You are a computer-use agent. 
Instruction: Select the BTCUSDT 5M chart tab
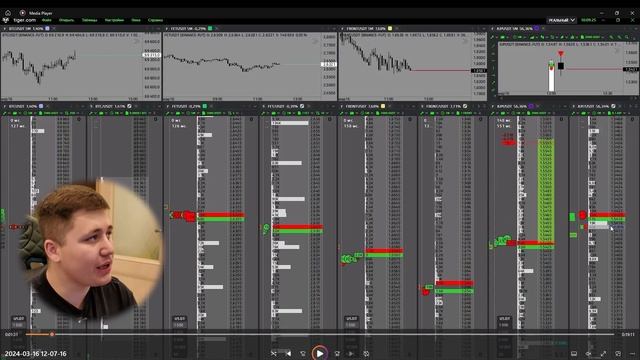25,29
